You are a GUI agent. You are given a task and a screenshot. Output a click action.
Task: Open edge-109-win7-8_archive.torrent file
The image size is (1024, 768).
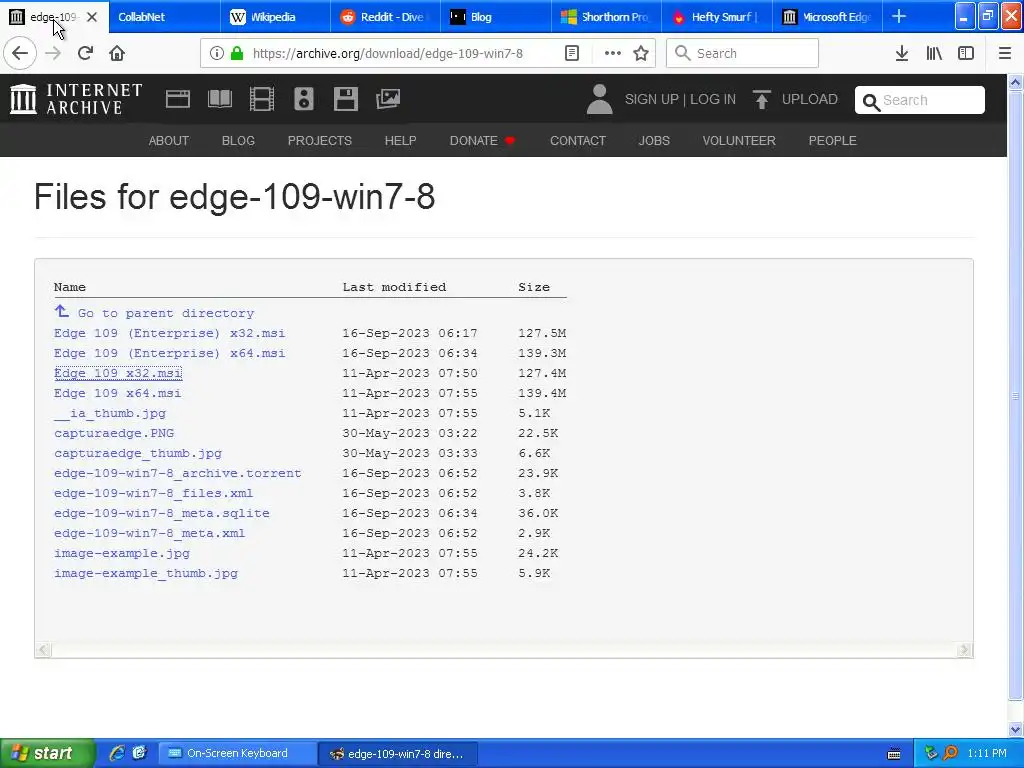(178, 473)
